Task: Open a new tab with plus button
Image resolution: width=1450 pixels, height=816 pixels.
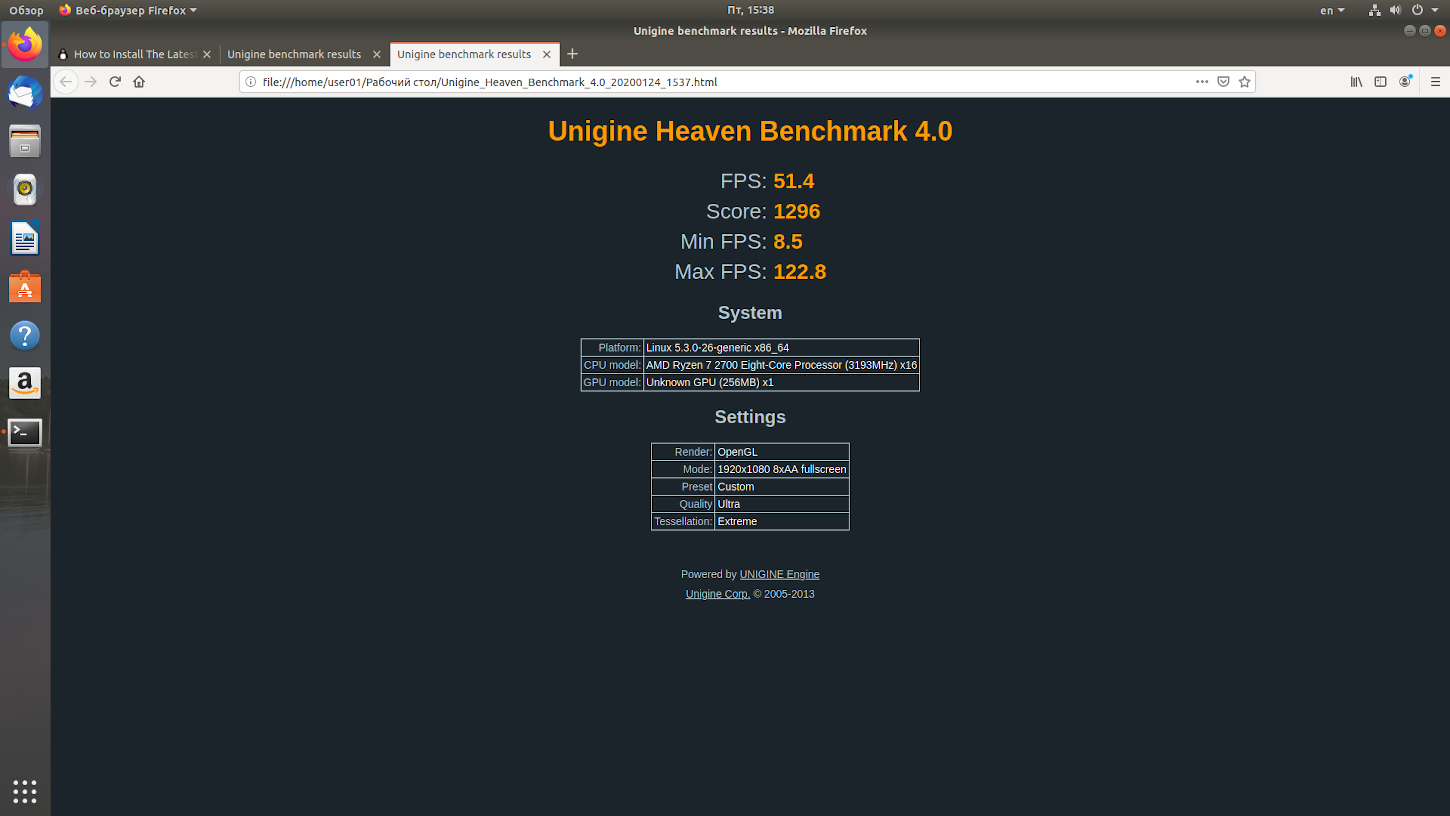Action: (572, 54)
